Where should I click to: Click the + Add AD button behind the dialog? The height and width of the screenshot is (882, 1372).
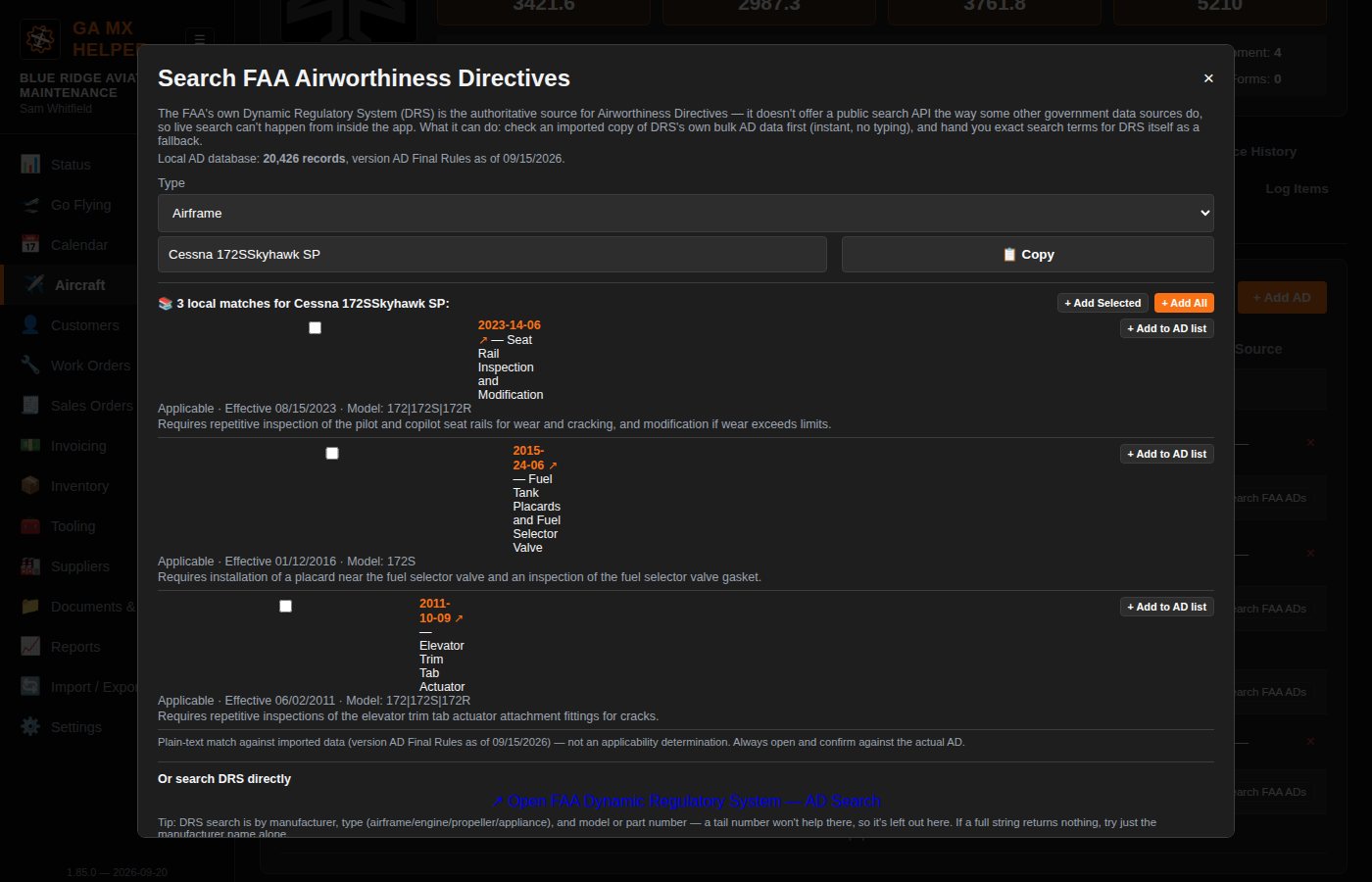coord(1282,298)
